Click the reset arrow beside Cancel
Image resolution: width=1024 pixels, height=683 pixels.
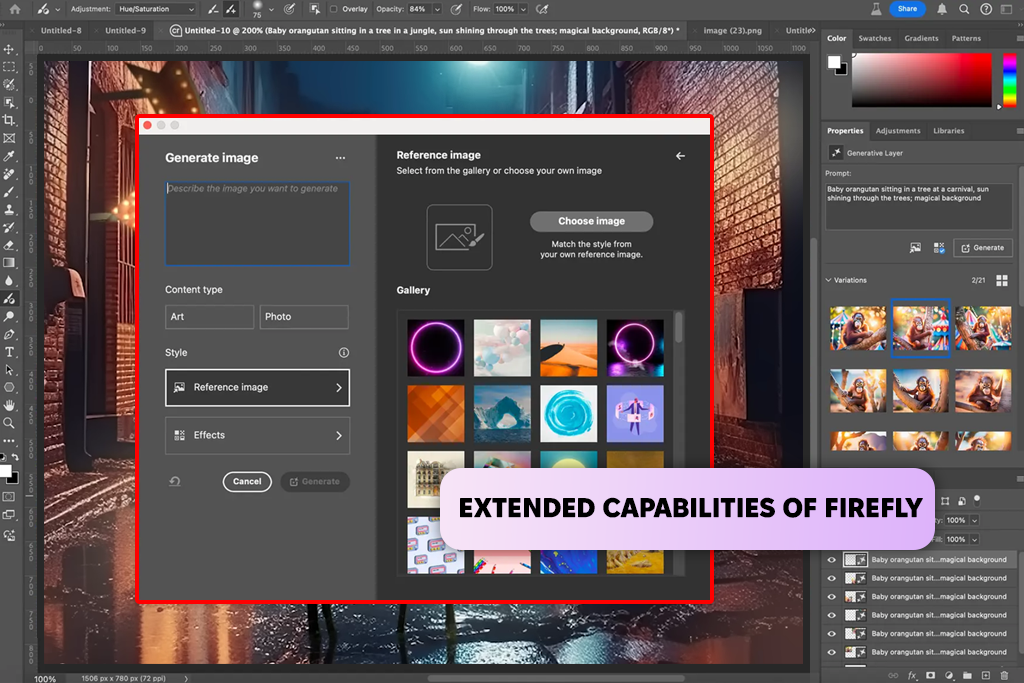click(x=175, y=481)
